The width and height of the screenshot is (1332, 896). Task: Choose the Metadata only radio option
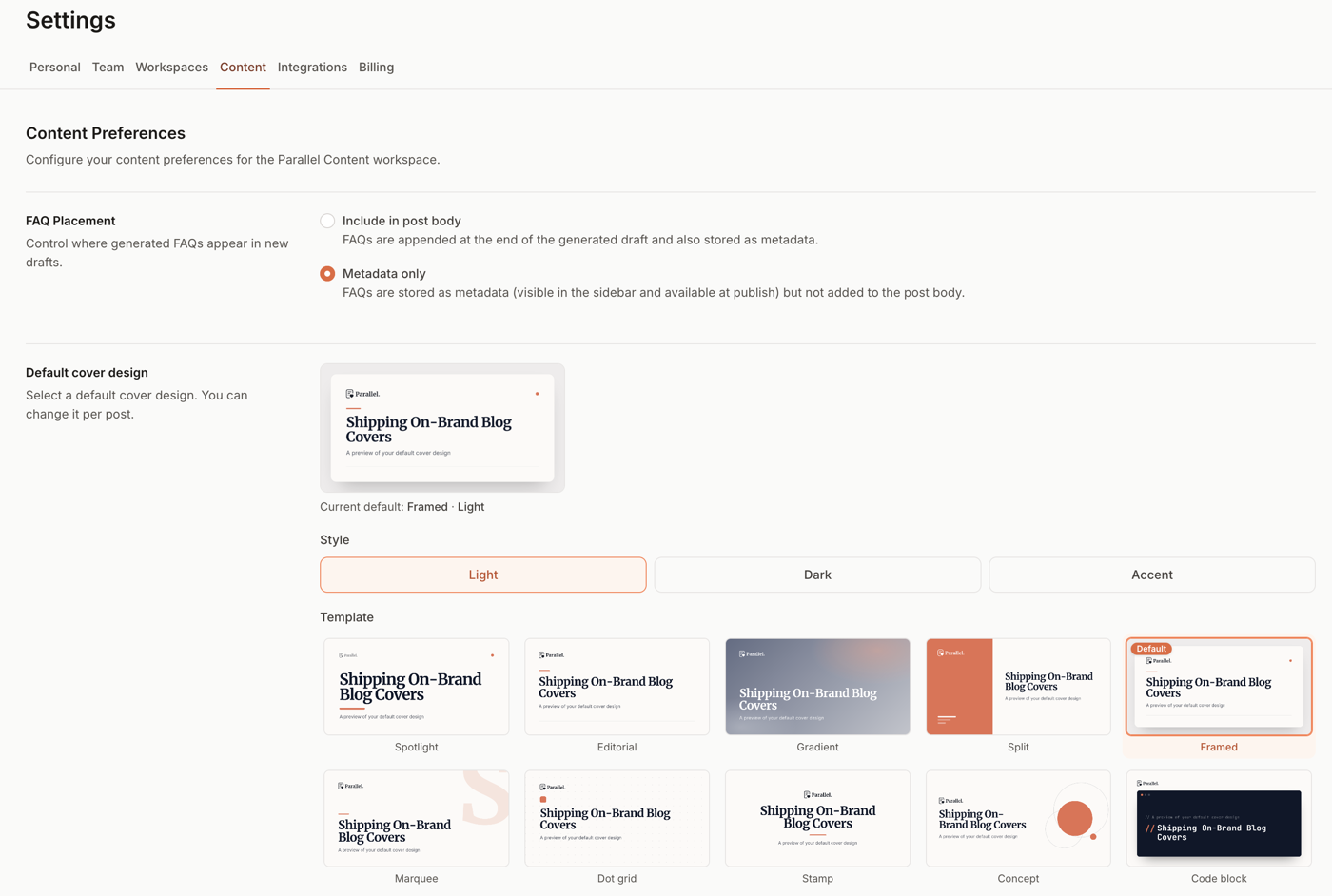pyautogui.click(x=327, y=274)
